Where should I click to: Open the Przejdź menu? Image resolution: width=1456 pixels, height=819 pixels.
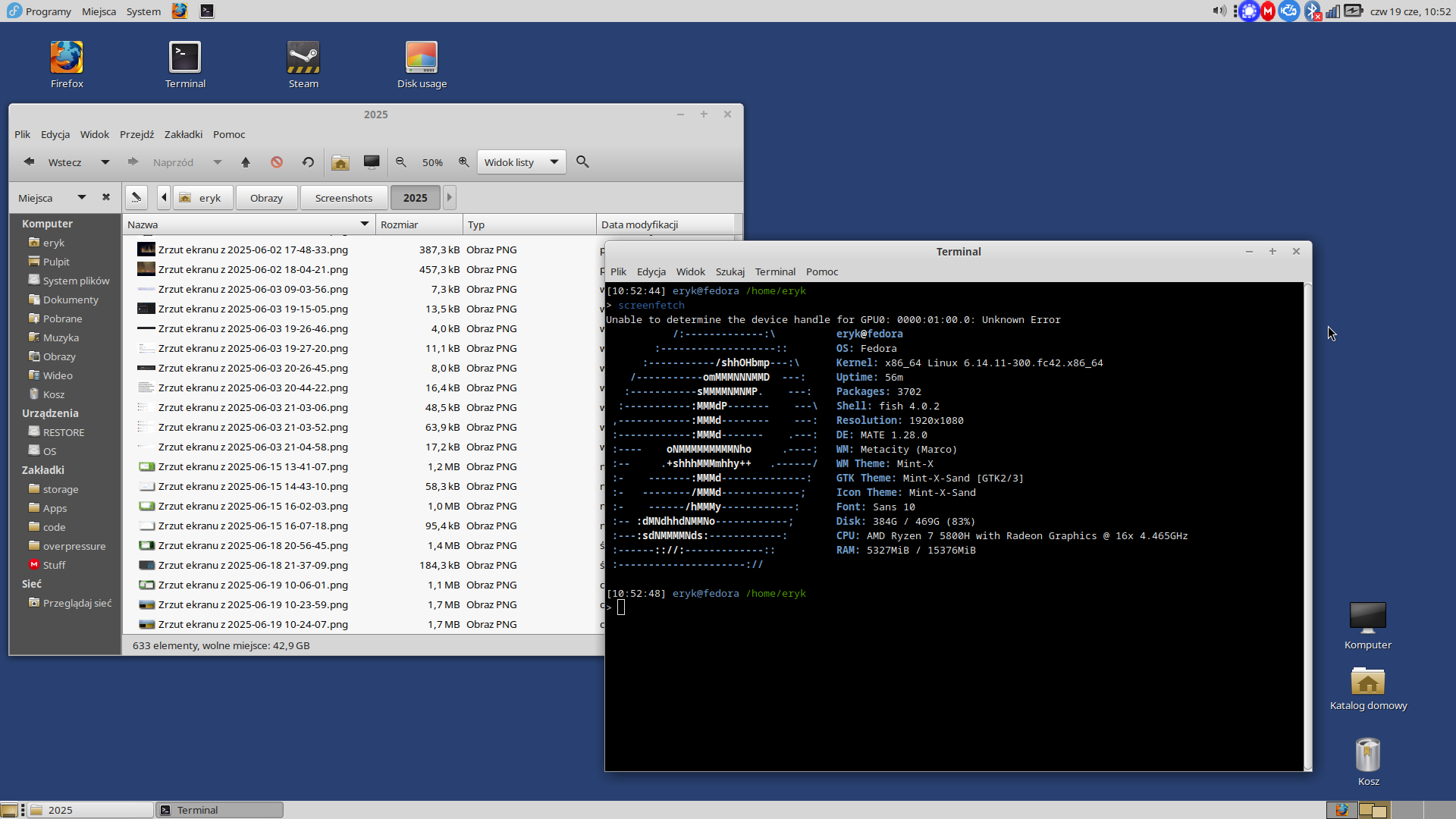pyautogui.click(x=136, y=134)
